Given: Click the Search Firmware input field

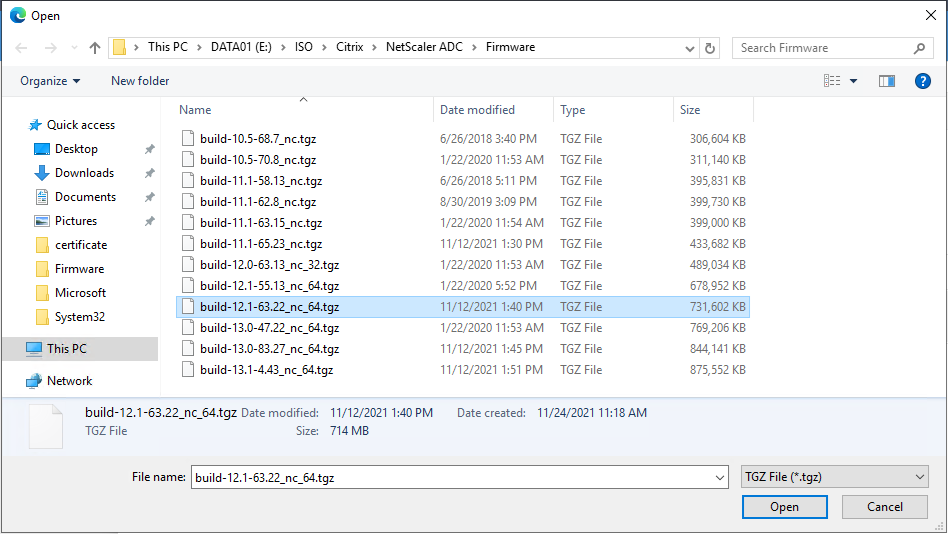Looking at the screenshot, I should [x=820, y=48].
